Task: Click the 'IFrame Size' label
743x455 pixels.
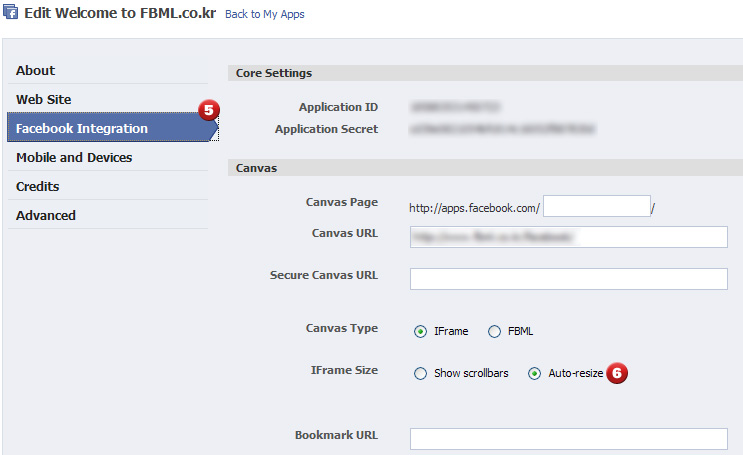Action: [344, 370]
